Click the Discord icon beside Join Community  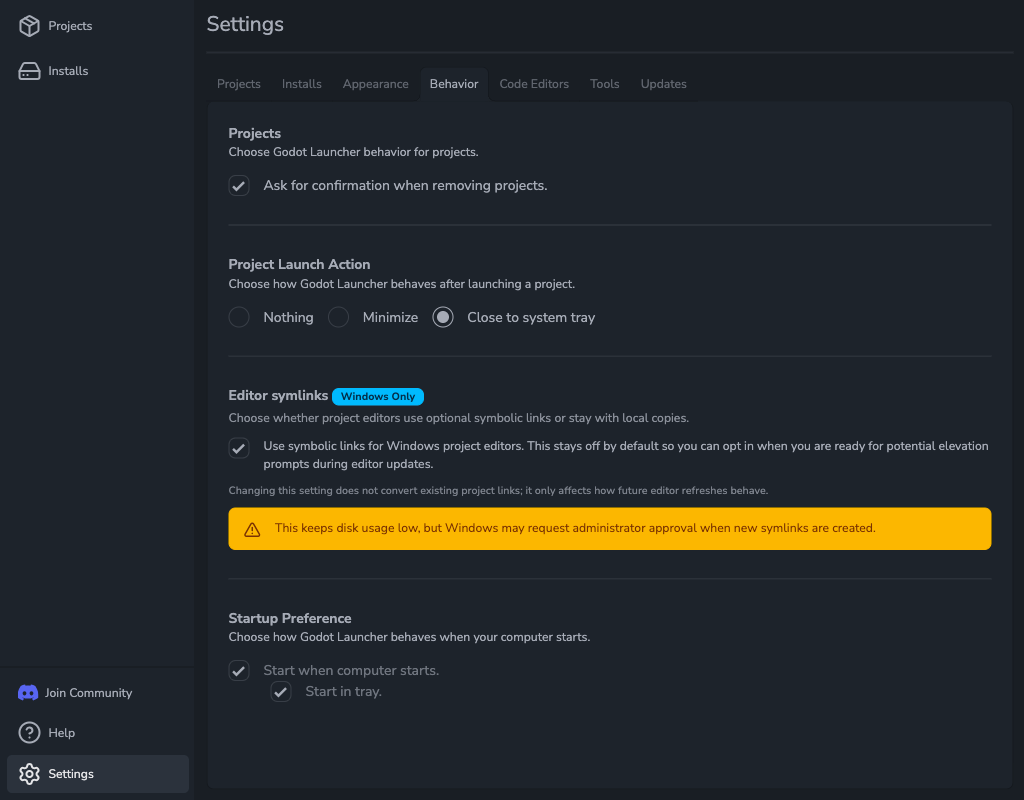click(28, 693)
